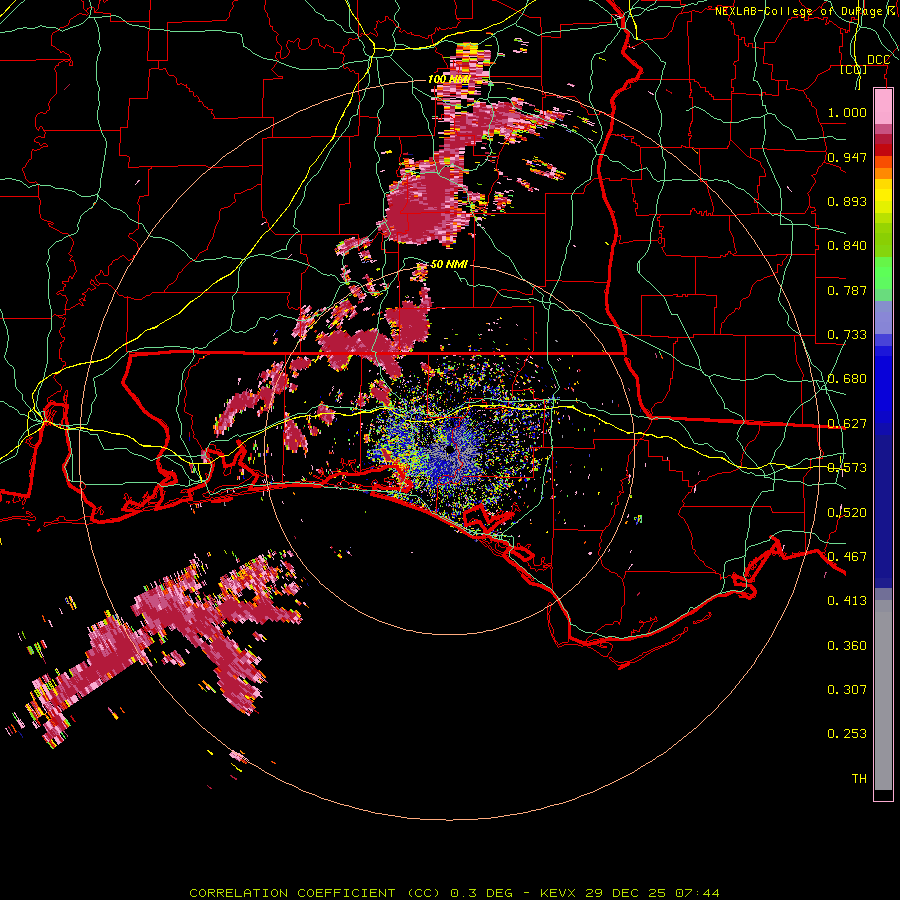Select the 0.627 scale value

[x=847, y=424]
